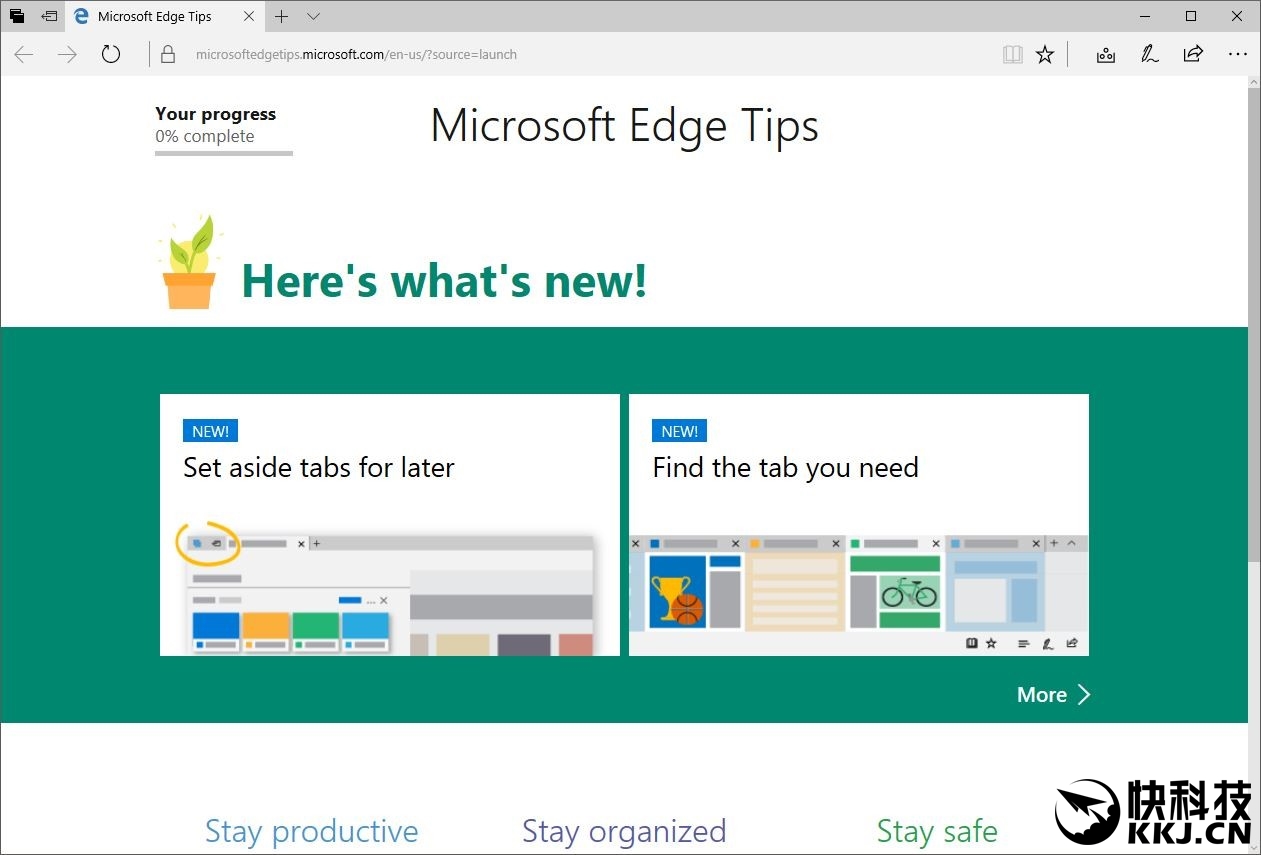
Task: Show tab previews chevron
Action: point(313,16)
